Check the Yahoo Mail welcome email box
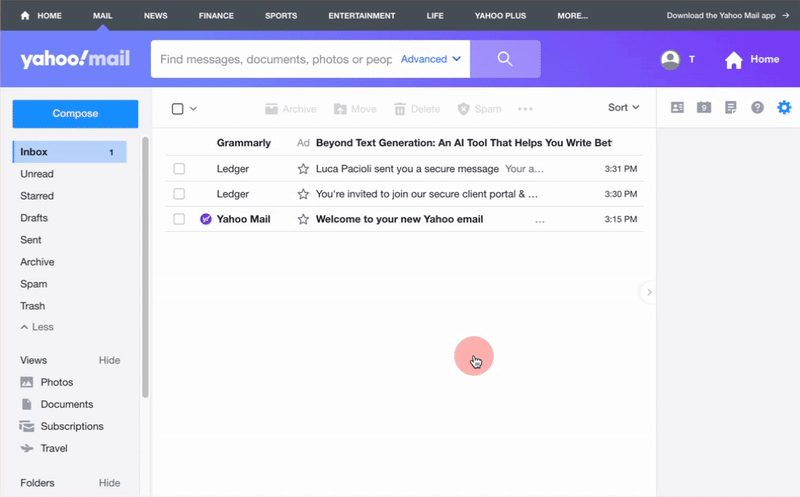 point(179,219)
